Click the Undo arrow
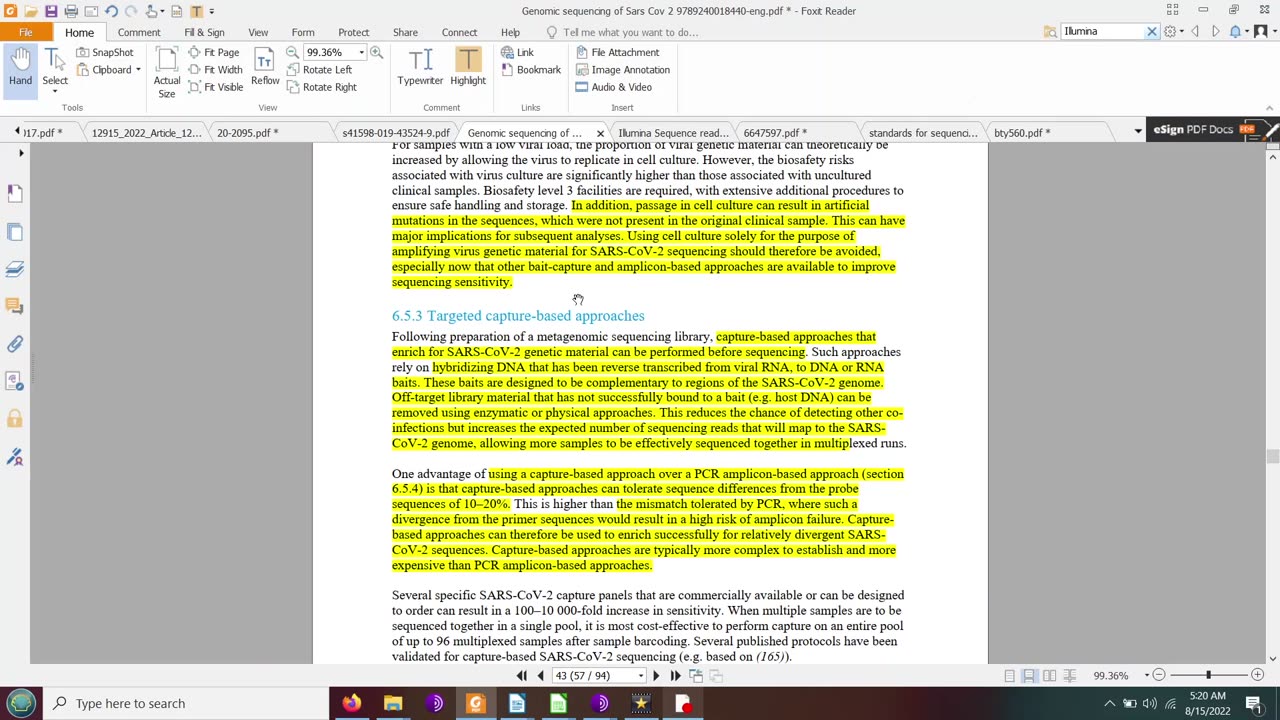The image size is (1280, 720). coord(111,11)
